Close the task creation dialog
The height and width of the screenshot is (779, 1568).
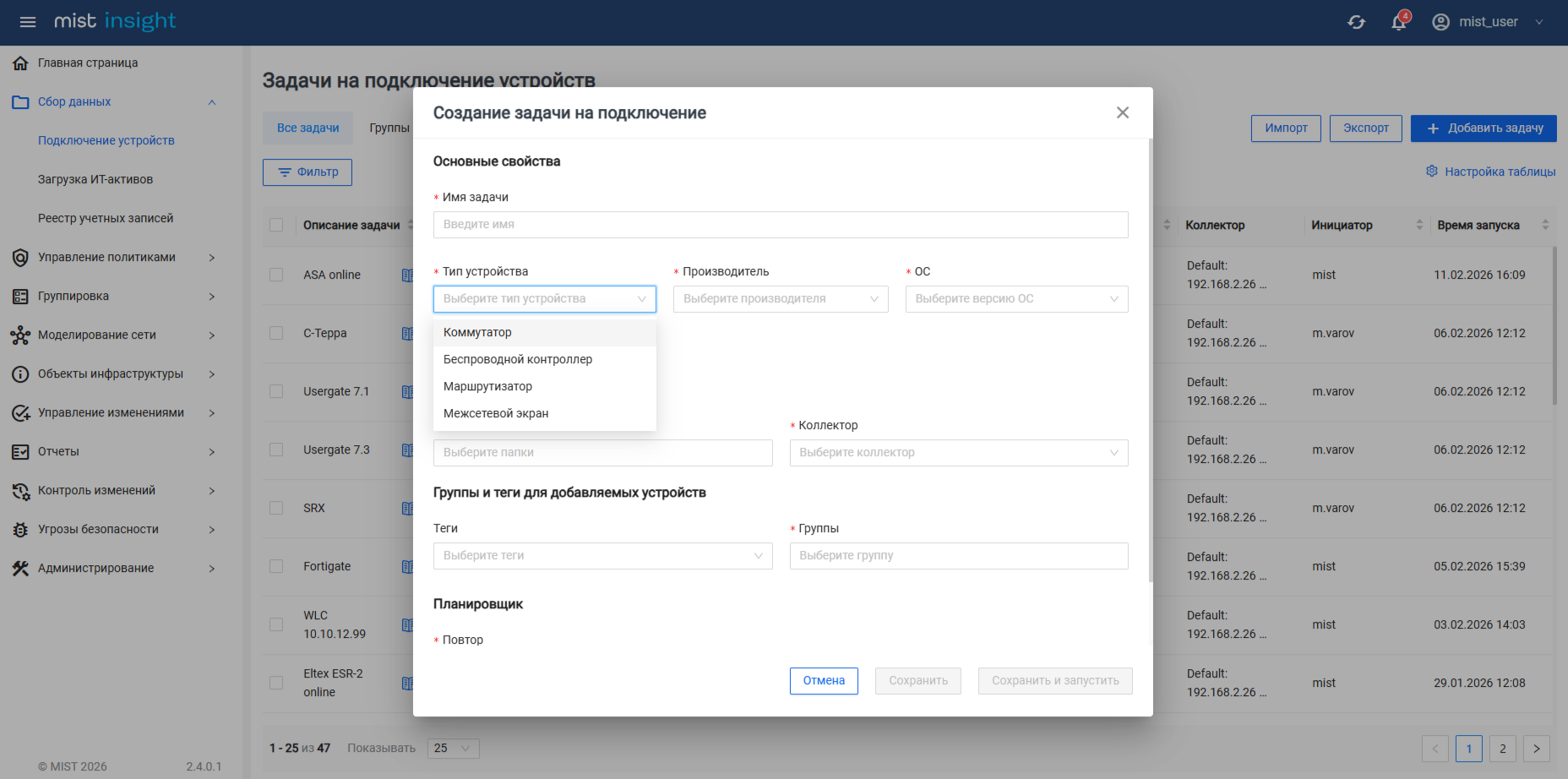(1122, 112)
